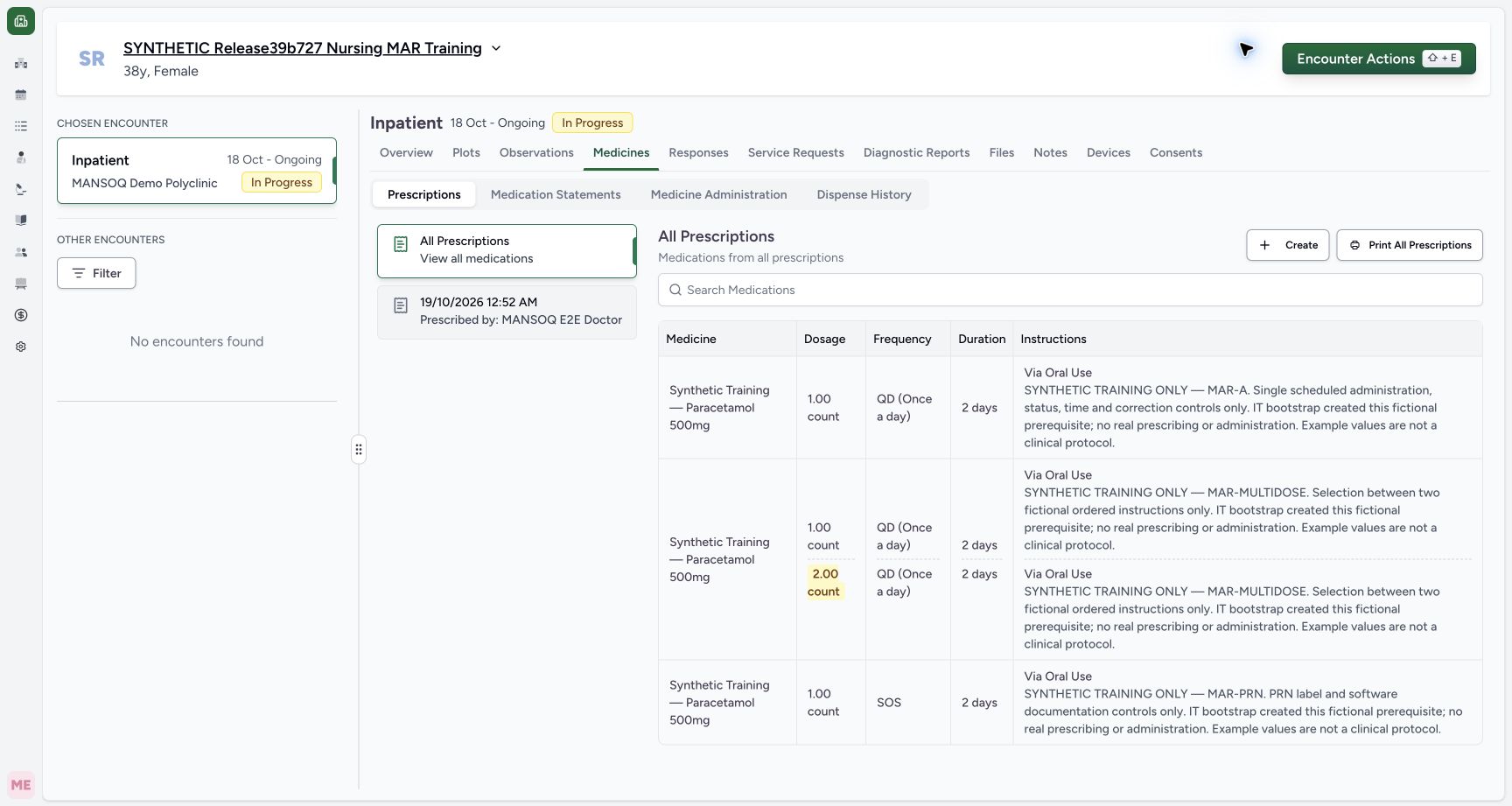
Task: Open the checklist icon in sidebar
Action: click(21, 126)
